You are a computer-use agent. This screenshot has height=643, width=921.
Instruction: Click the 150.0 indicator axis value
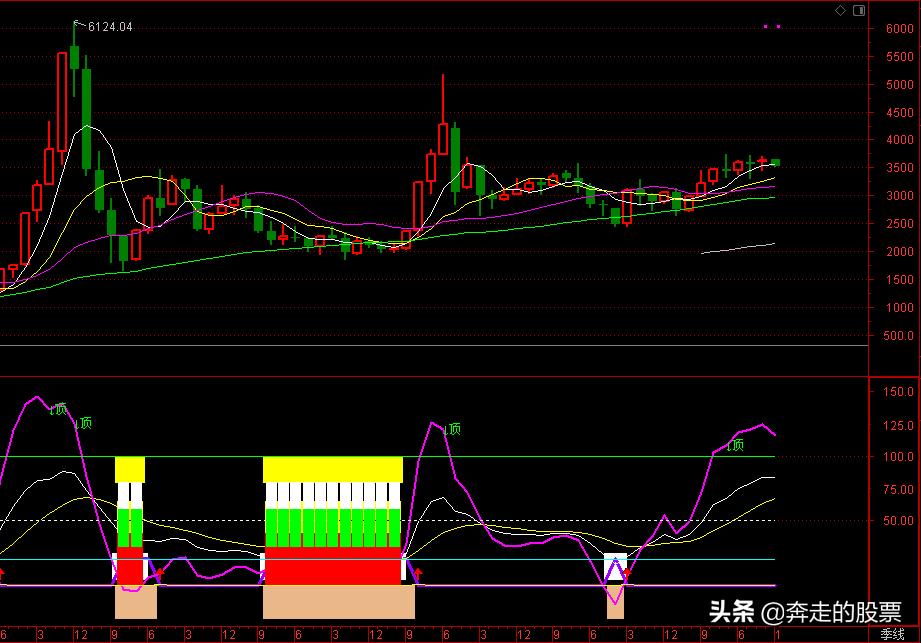[x=899, y=392]
